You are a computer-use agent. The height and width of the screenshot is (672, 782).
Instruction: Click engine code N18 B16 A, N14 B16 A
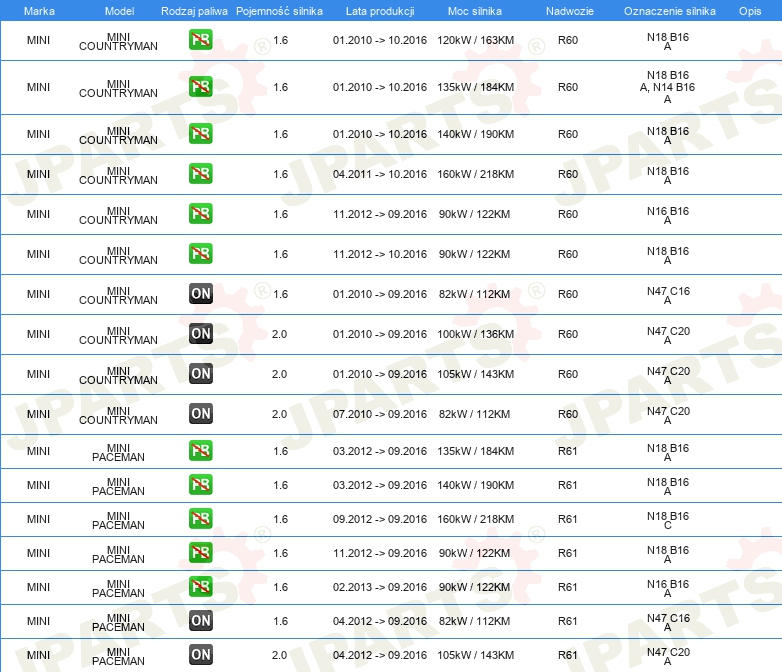[667, 87]
